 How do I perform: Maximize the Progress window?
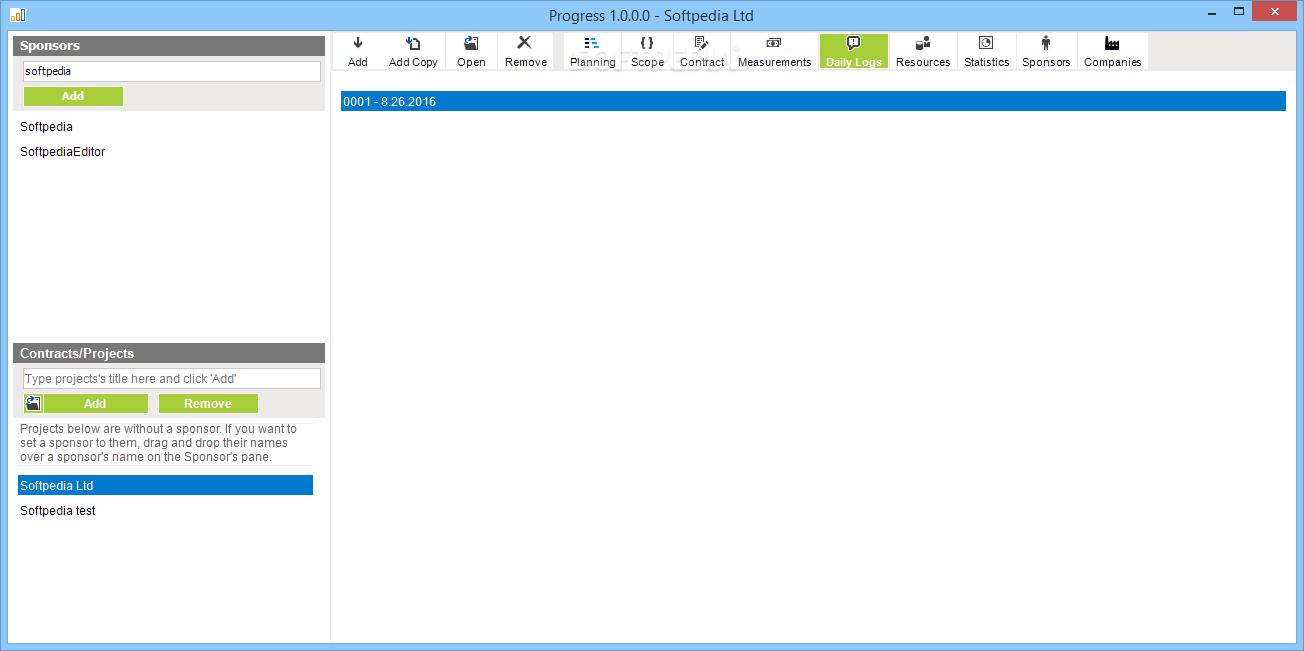[x=1239, y=11]
